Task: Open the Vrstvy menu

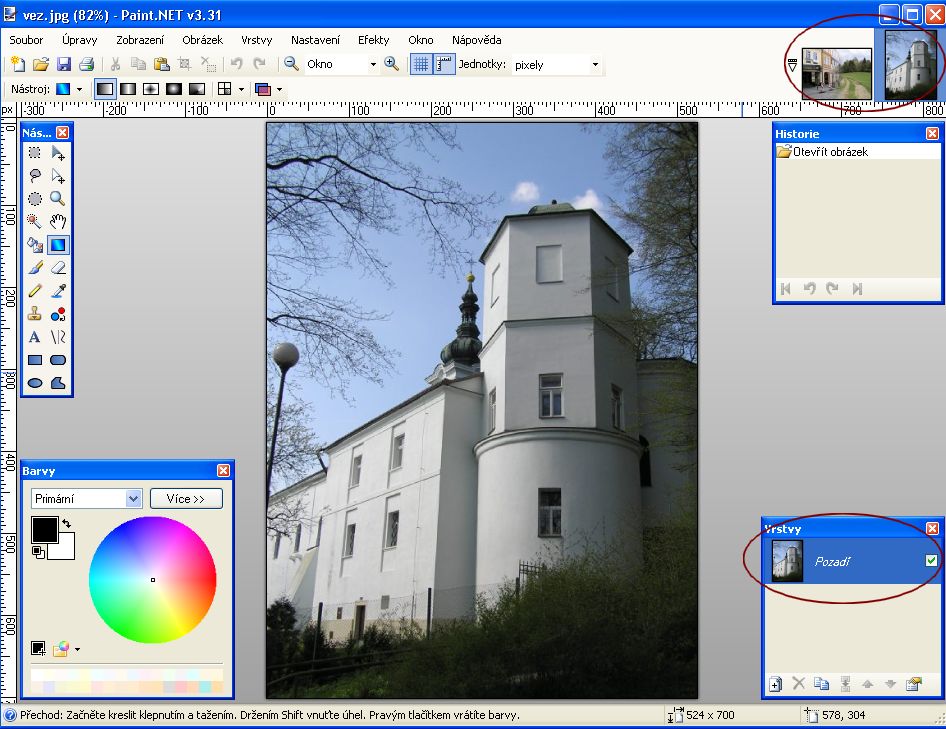Action: point(257,40)
